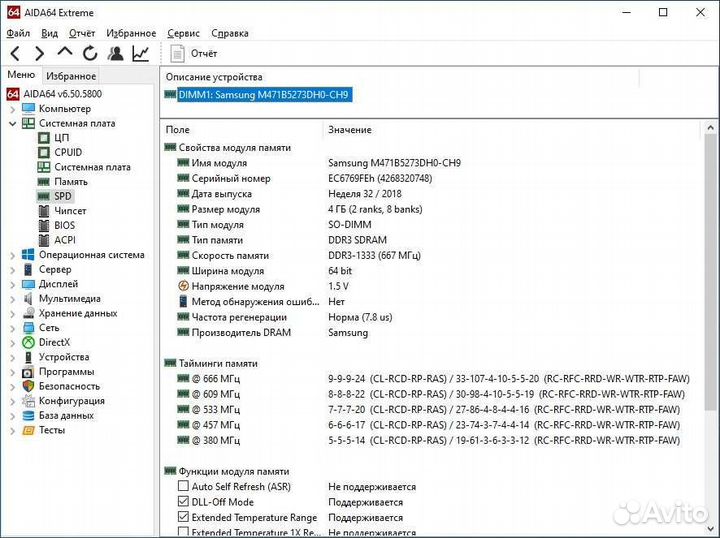Viewport: 720px width, 538px height.
Task: Open the Справка menu
Action: (230, 33)
